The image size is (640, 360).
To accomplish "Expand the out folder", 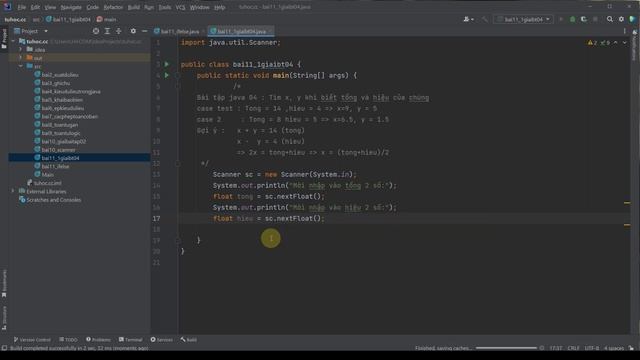I will click(x=21, y=58).
